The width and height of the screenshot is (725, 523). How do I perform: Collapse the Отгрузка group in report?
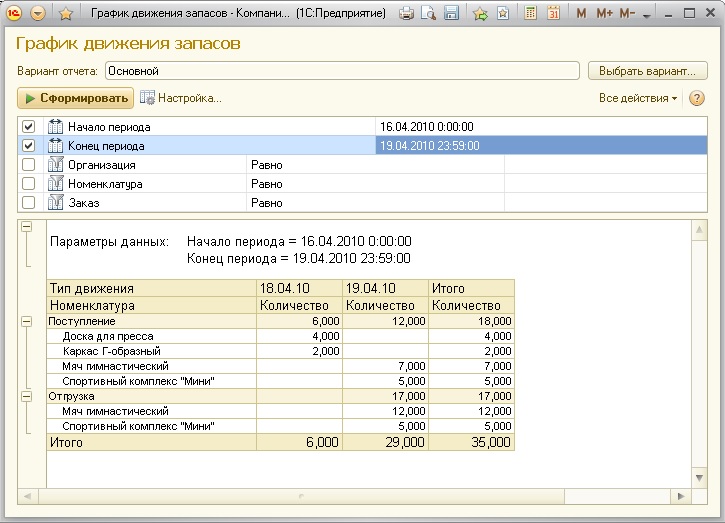coord(27,396)
